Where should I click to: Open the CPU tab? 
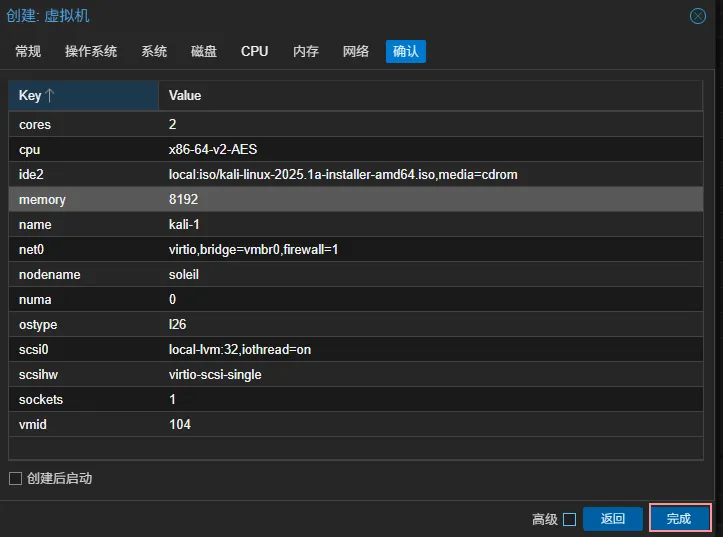coord(255,51)
